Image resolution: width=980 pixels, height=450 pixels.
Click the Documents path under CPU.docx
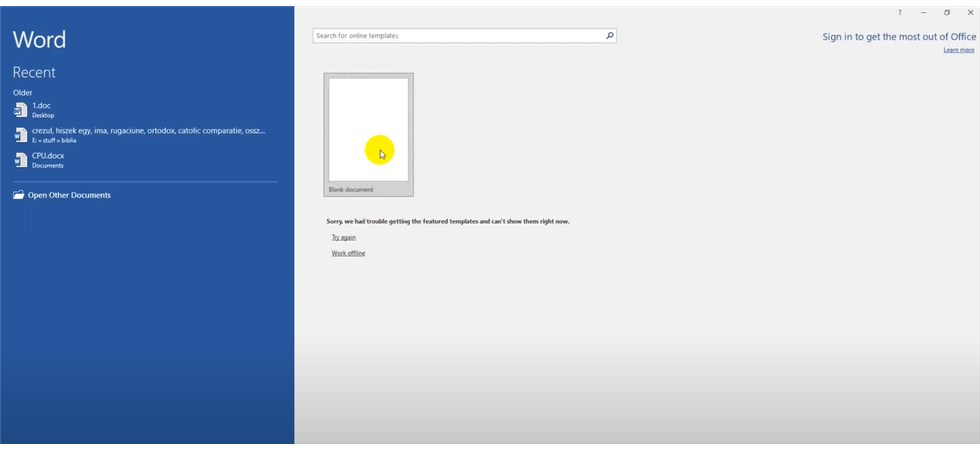click(x=48, y=166)
